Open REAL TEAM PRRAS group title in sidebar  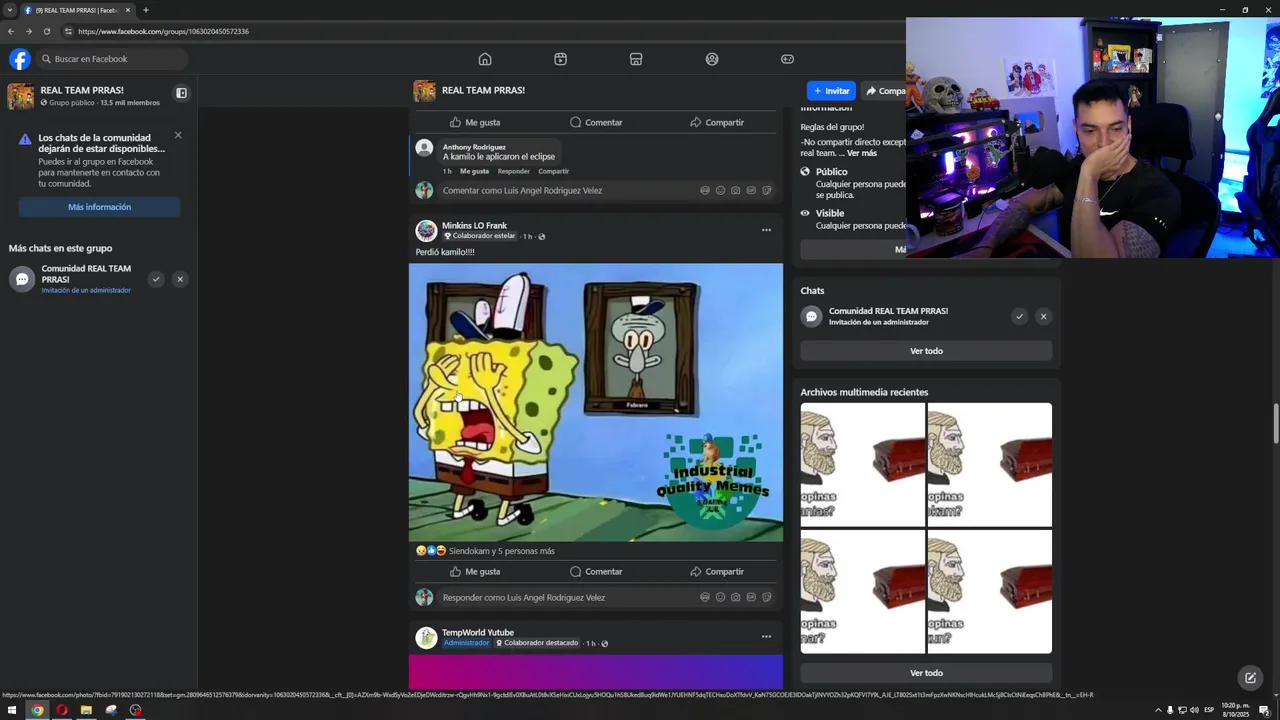click(x=82, y=90)
